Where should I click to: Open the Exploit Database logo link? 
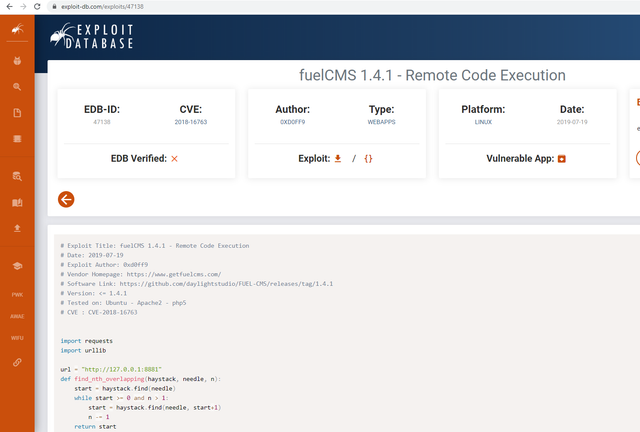[92, 36]
